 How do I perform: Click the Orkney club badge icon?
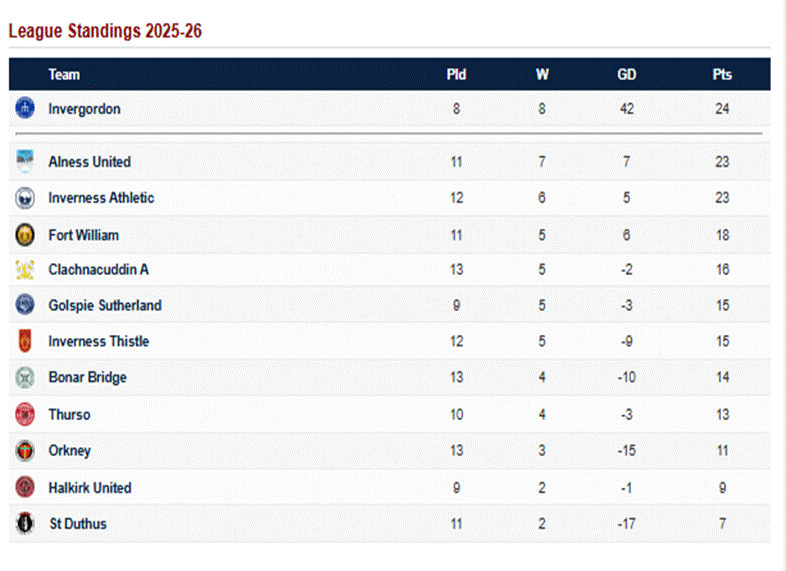25,451
